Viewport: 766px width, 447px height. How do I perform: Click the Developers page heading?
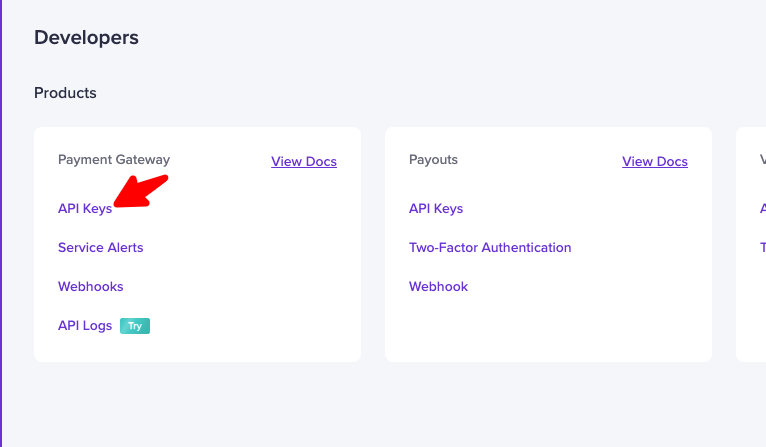point(86,38)
